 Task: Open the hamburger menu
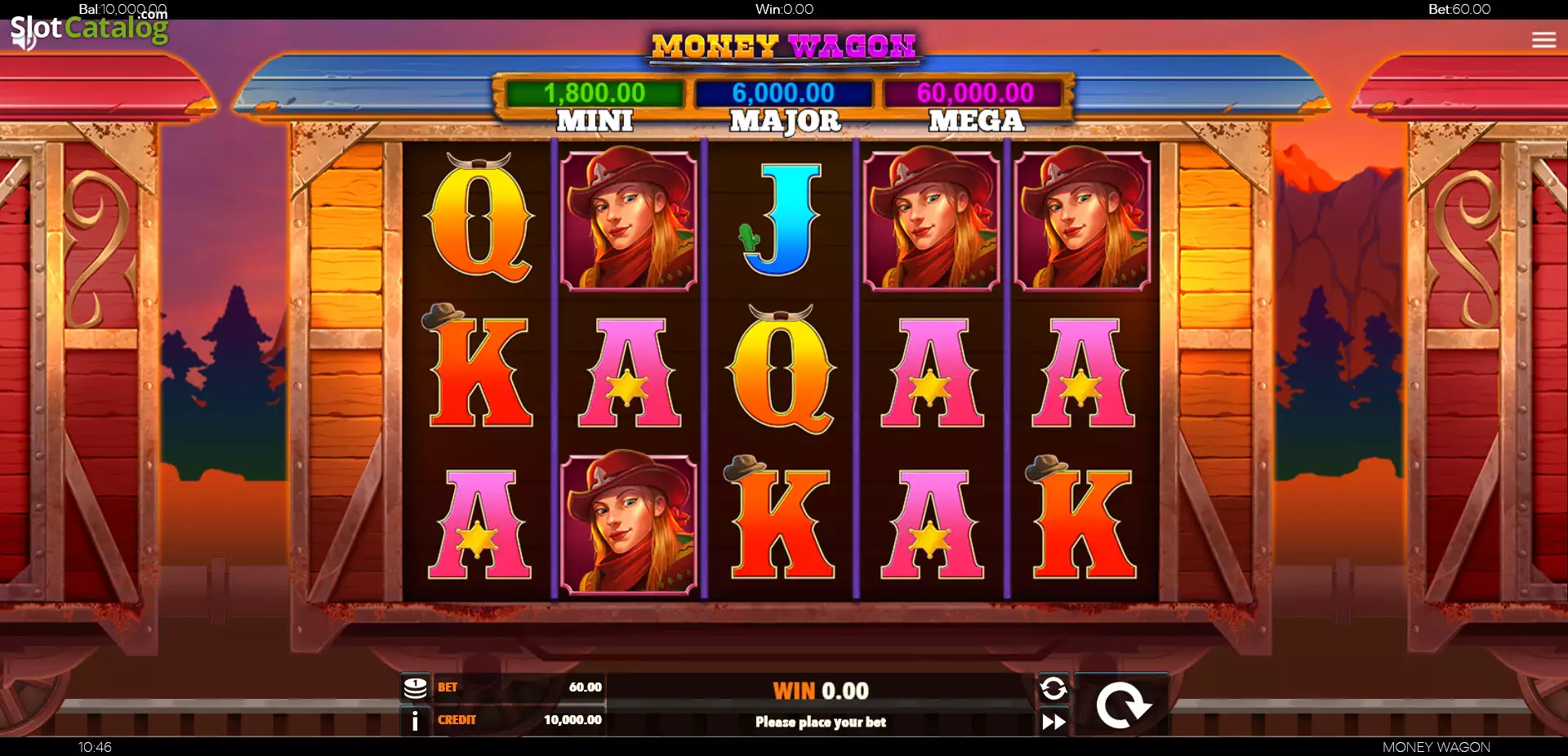(1543, 39)
